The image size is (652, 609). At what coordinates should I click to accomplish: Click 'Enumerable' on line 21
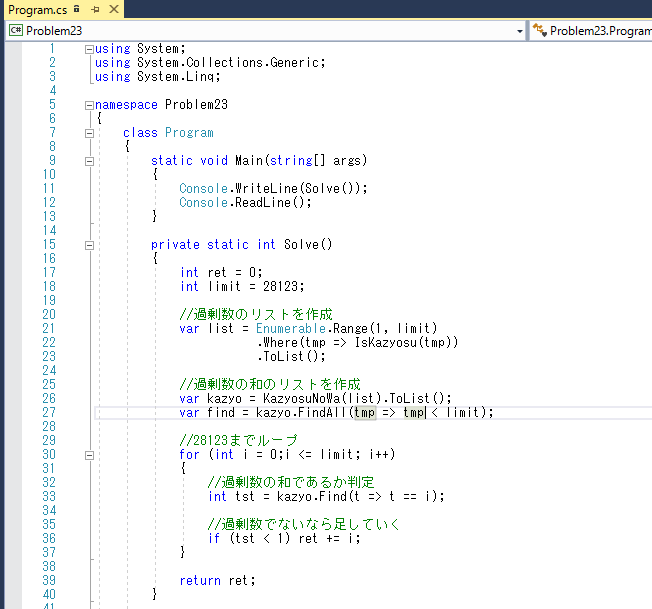tap(291, 328)
